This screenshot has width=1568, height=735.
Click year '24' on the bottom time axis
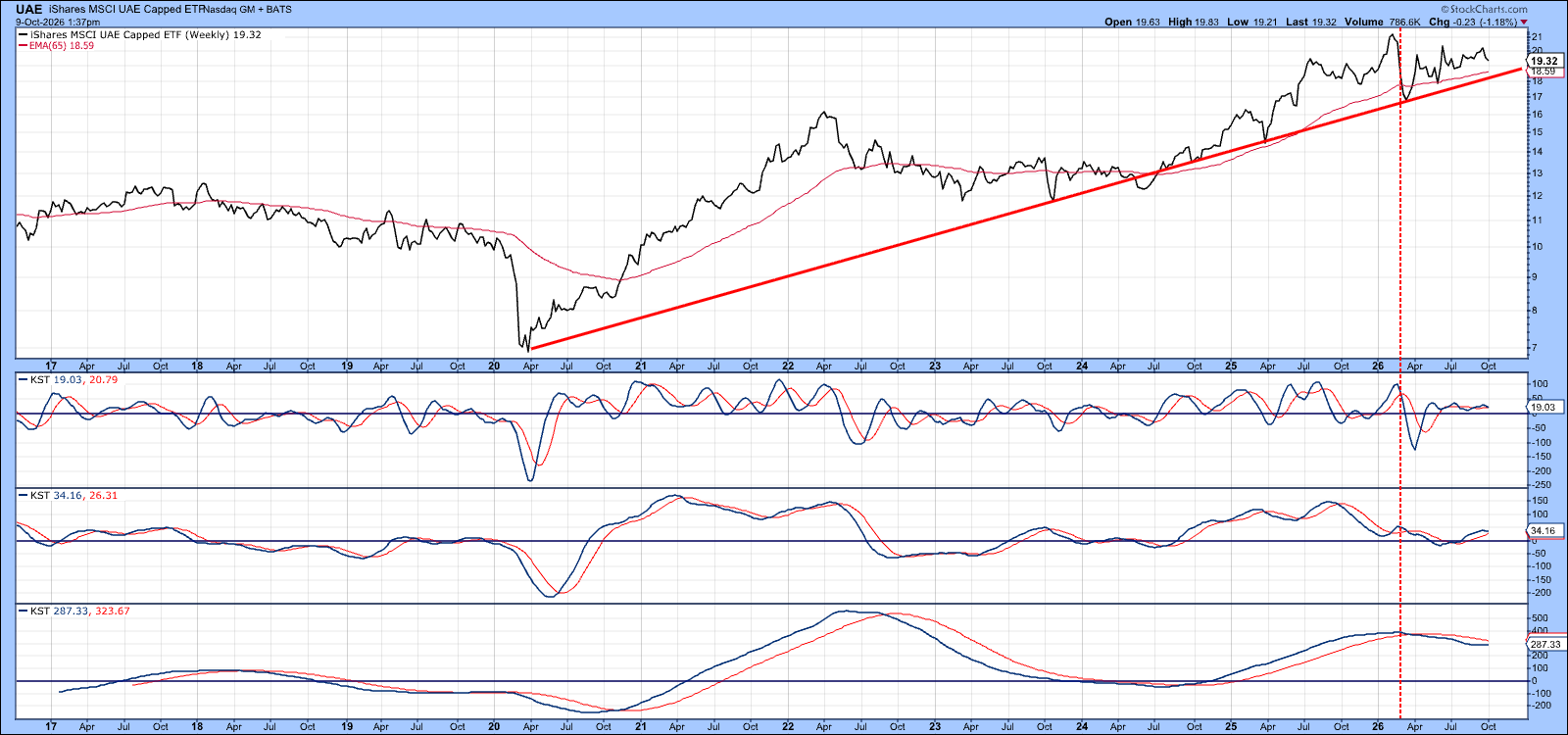pos(1082,726)
